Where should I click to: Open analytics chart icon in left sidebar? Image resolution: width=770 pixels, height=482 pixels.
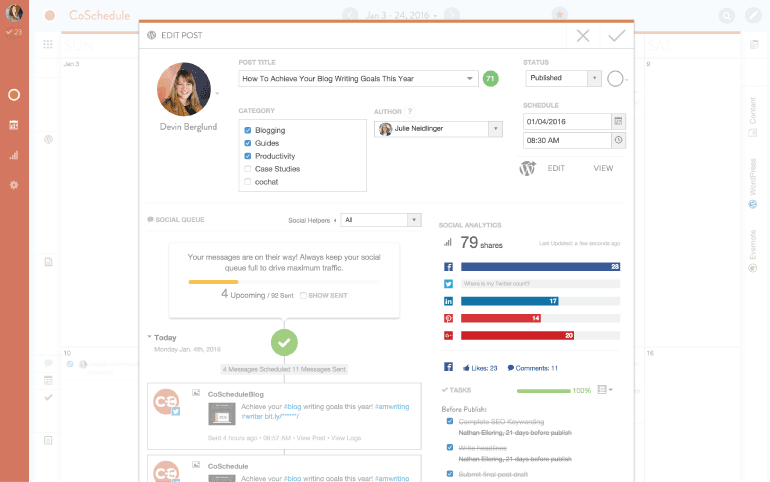click(14, 155)
